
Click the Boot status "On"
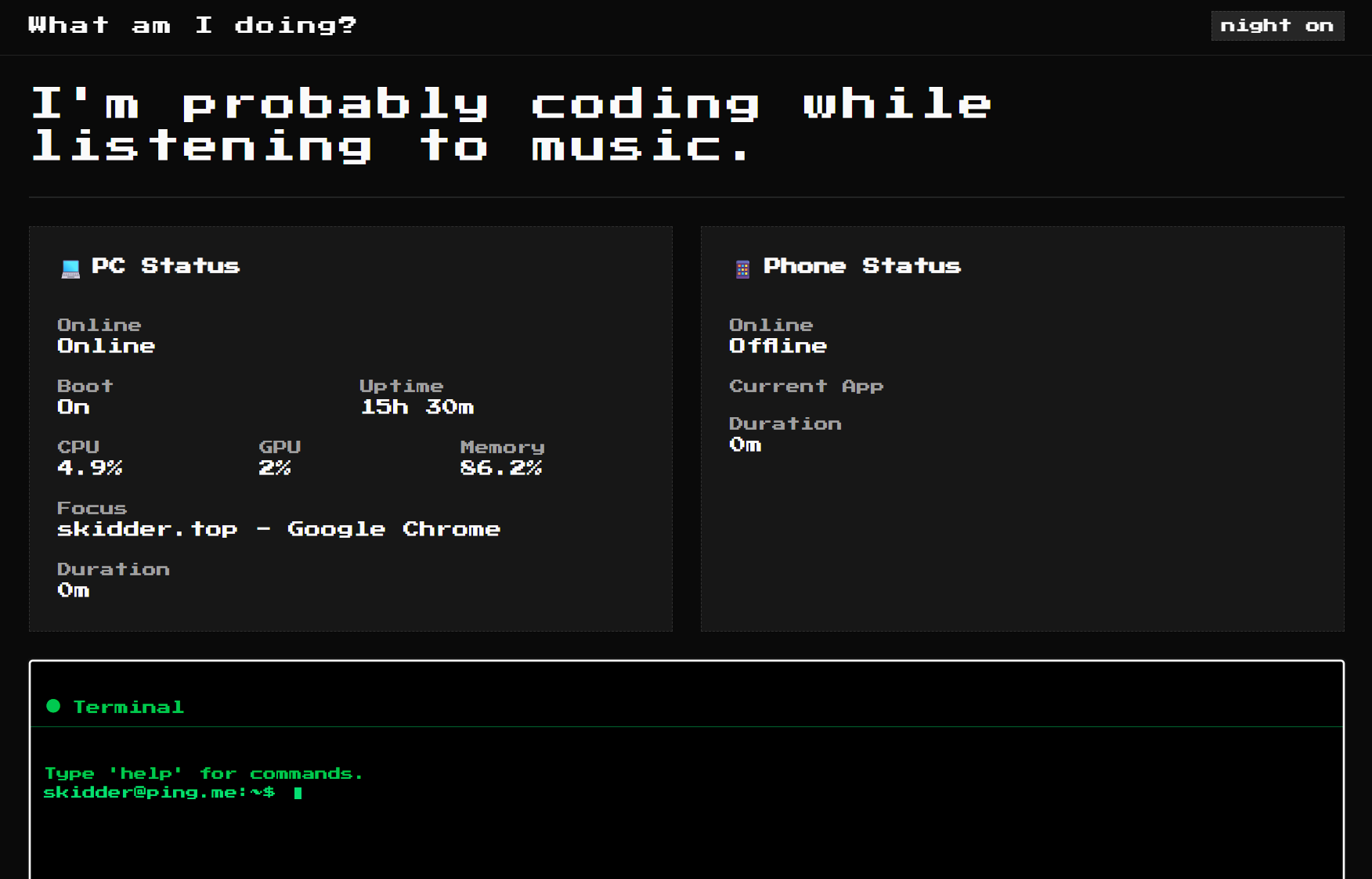pos(73,406)
